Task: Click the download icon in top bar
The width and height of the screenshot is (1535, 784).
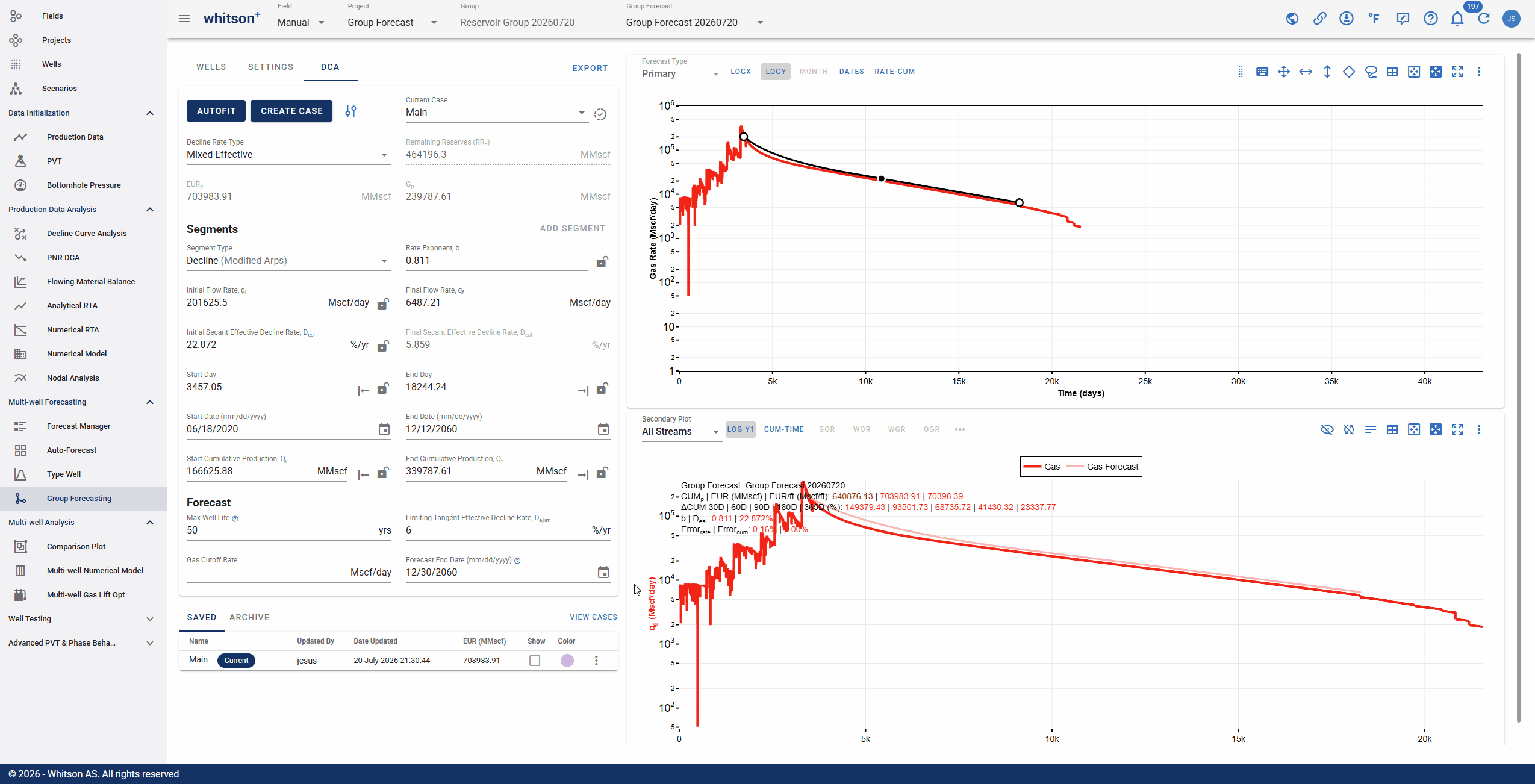Action: 1347,19
